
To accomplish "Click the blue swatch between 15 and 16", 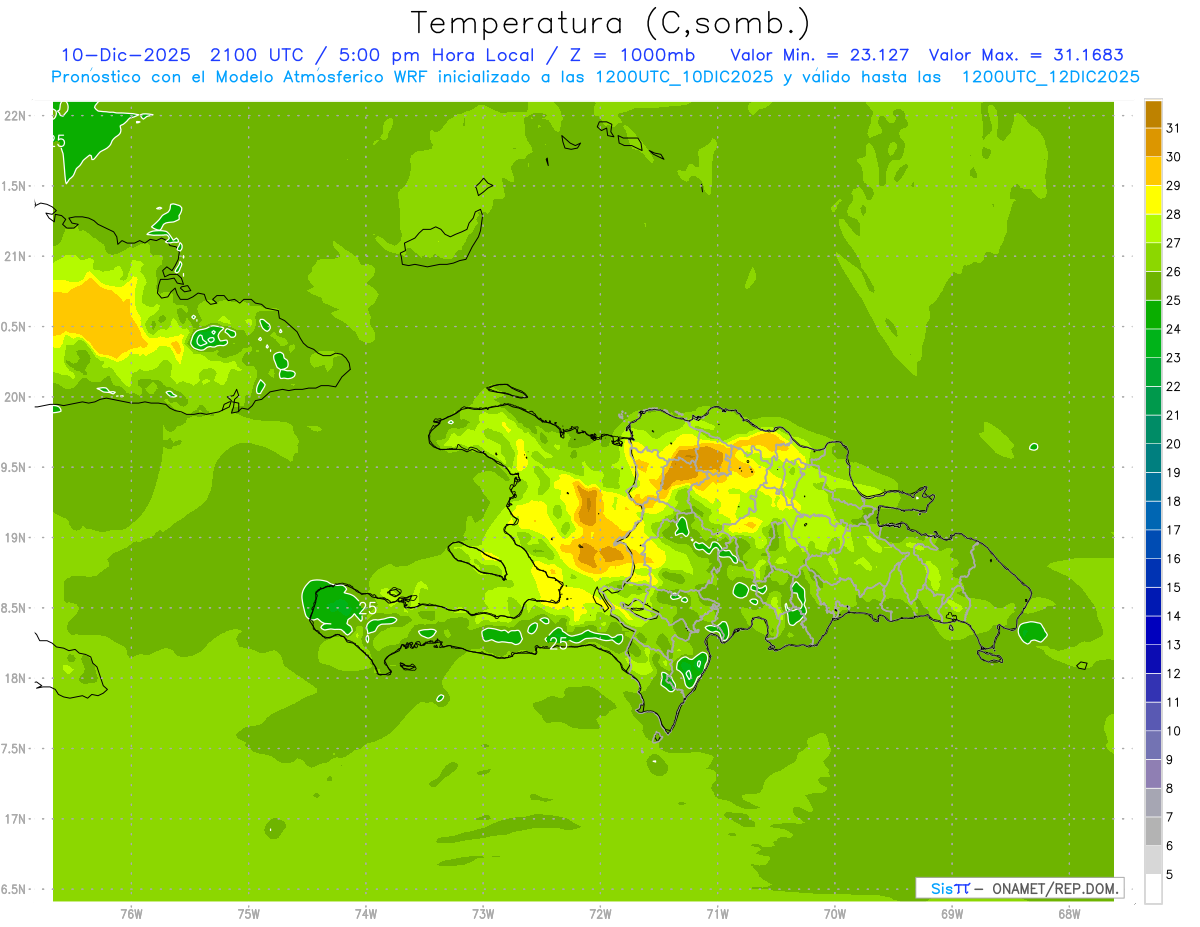I will point(1153,573).
